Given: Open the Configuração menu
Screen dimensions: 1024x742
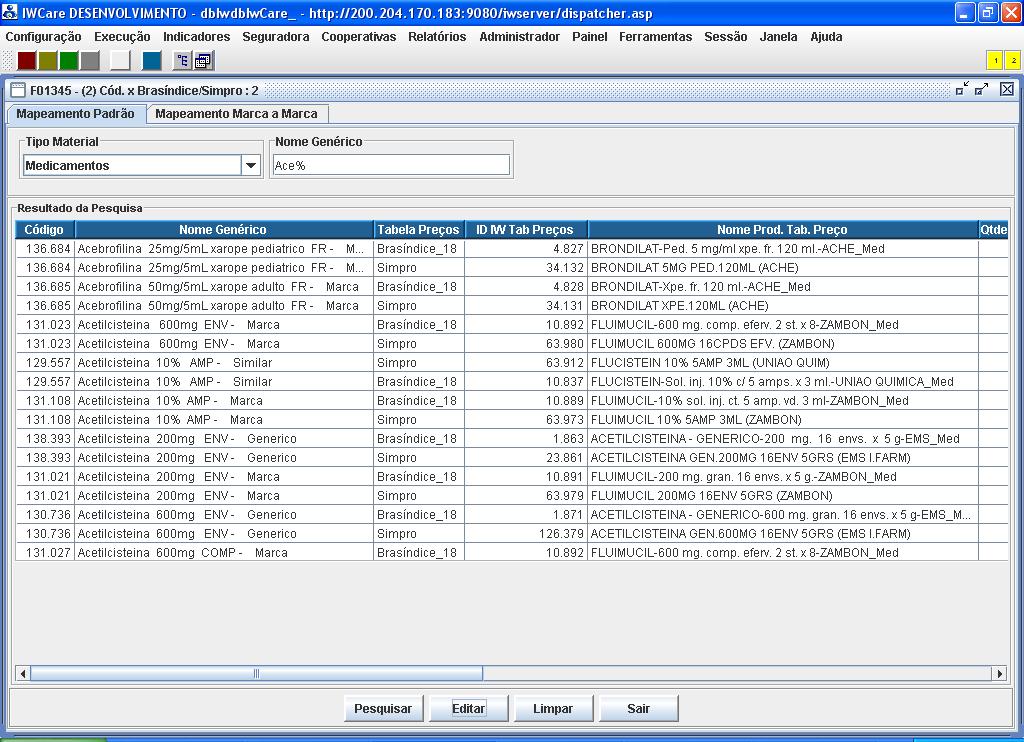Looking at the screenshot, I should coord(43,37).
